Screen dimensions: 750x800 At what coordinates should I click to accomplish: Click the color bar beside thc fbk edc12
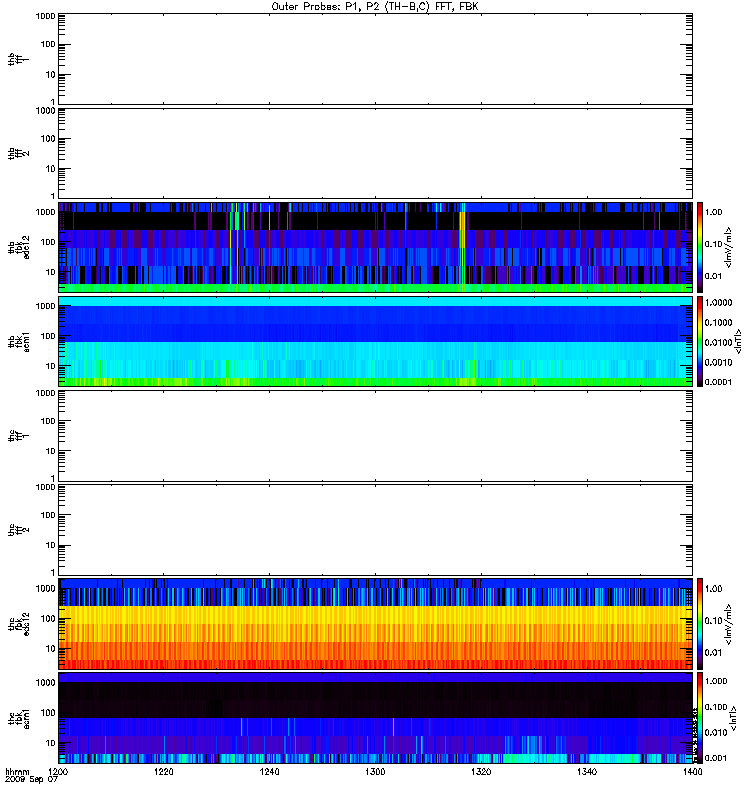[700, 624]
